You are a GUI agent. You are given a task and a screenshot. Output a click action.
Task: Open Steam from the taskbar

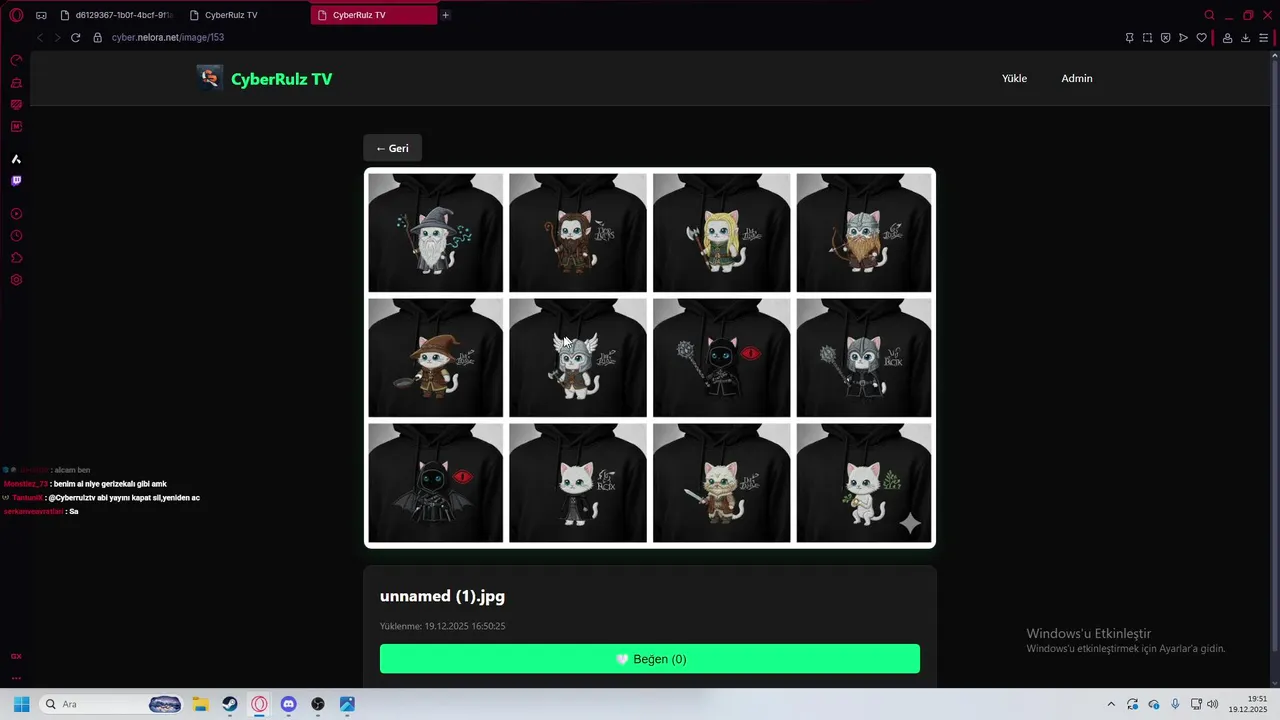click(230, 704)
